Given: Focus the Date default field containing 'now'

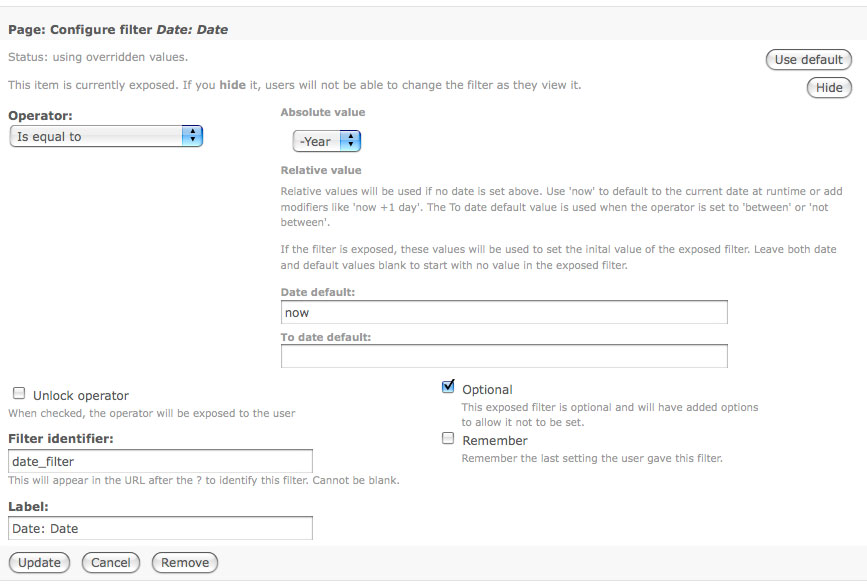Looking at the screenshot, I should point(504,313).
